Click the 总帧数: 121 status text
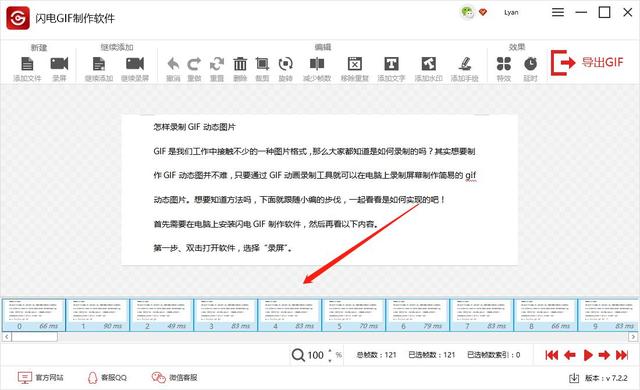Viewport: 640px width, 390px height. point(376,355)
